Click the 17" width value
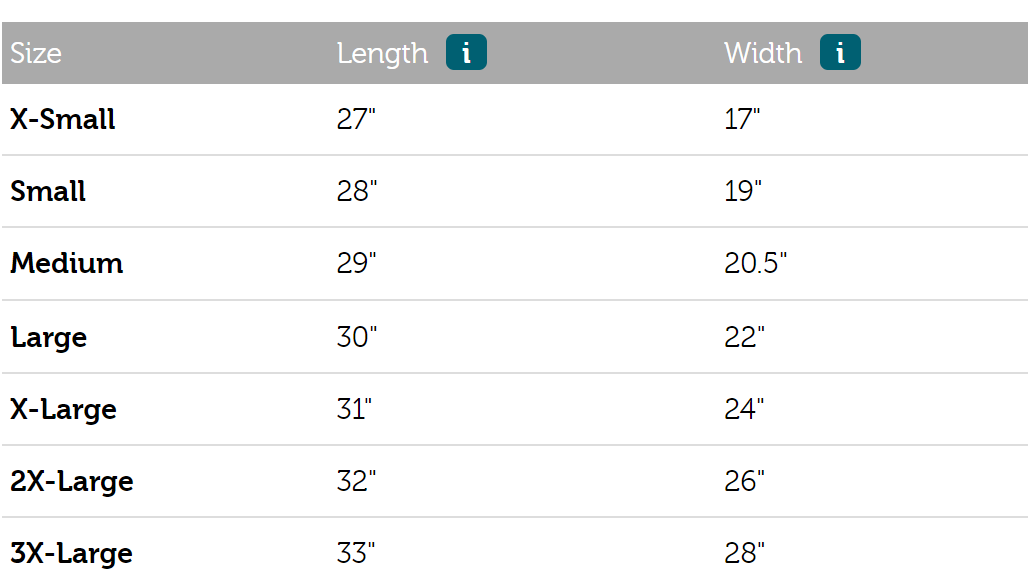Image resolution: width=1028 pixels, height=587 pixels. pyautogui.click(x=742, y=119)
